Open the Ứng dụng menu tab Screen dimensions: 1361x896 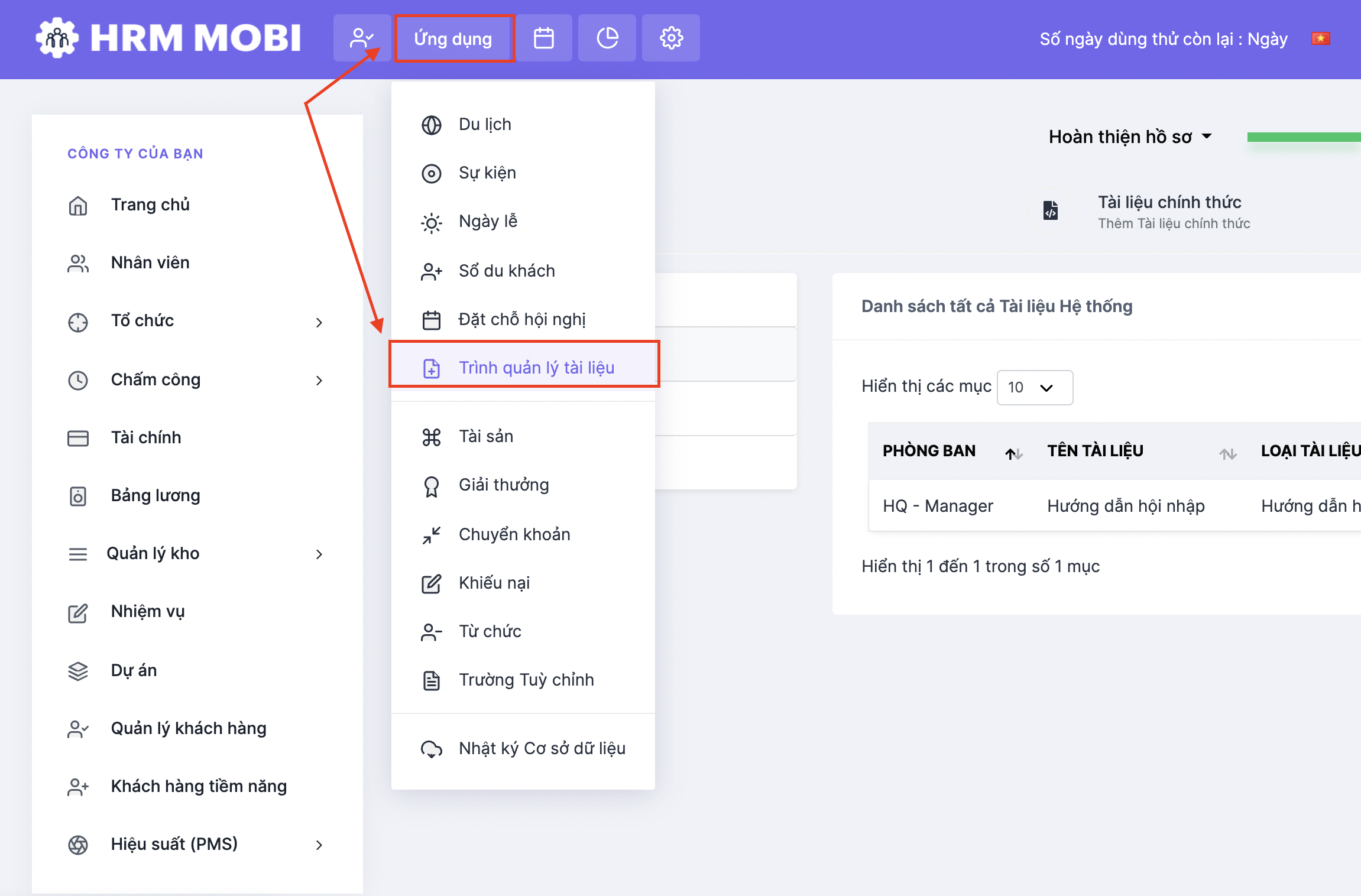pos(453,38)
